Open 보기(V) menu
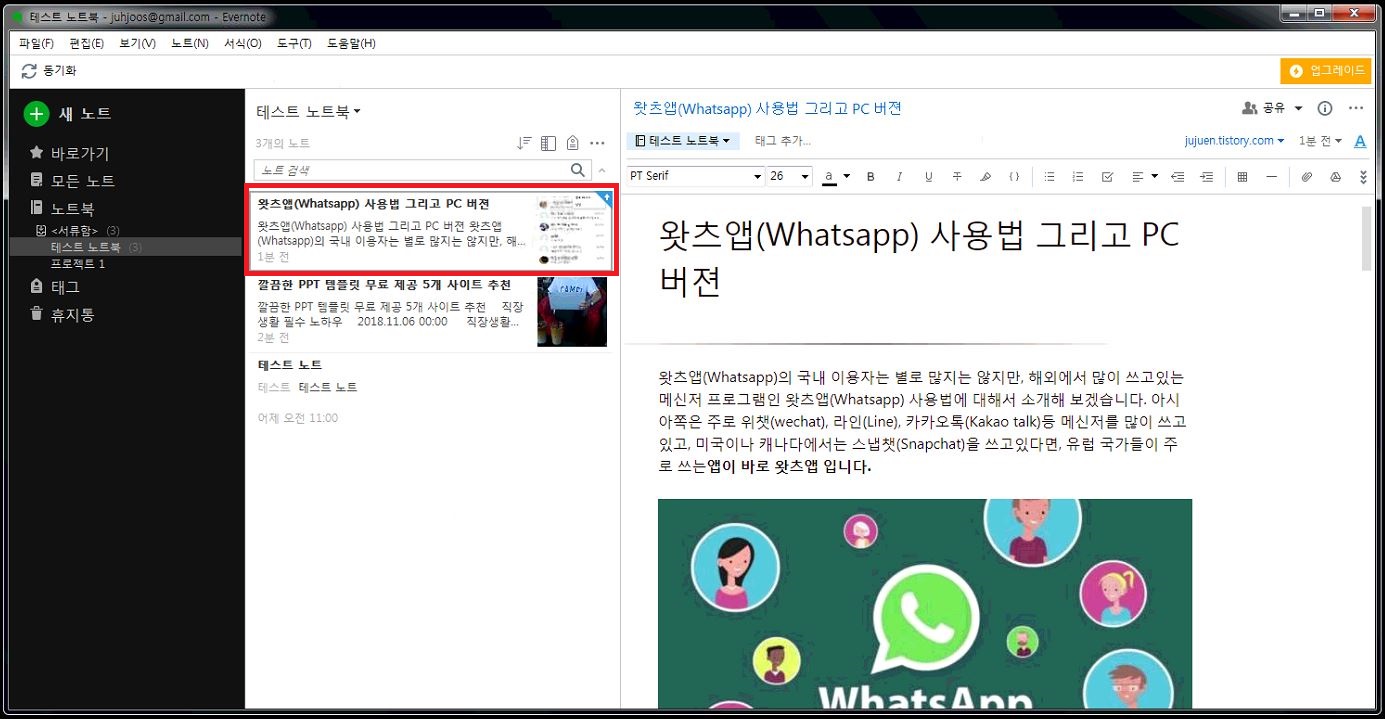 pyautogui.click(x=137, y=43)
